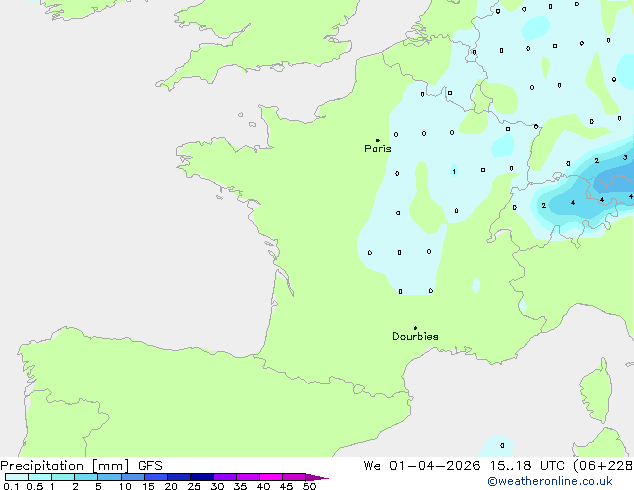Viewport: 634px width, 490px height.
Task: Click the map value '3' near right edge
Action: (x=625, y=158)
